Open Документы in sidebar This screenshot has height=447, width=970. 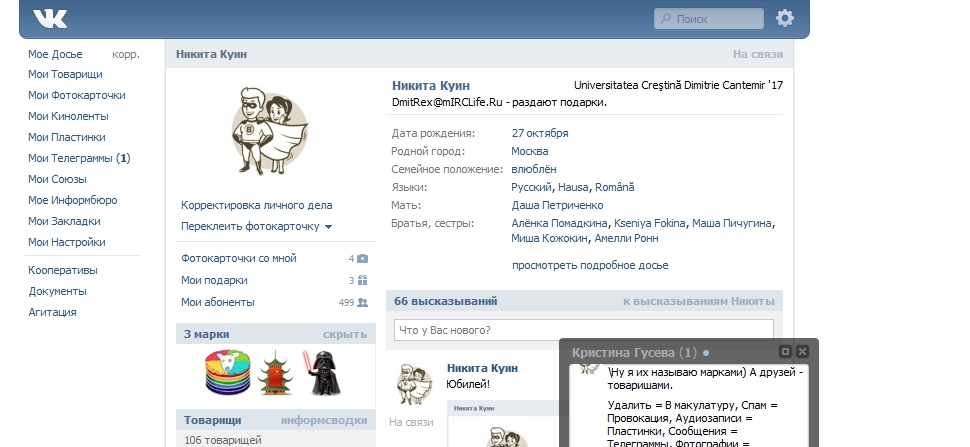[58, 291]
